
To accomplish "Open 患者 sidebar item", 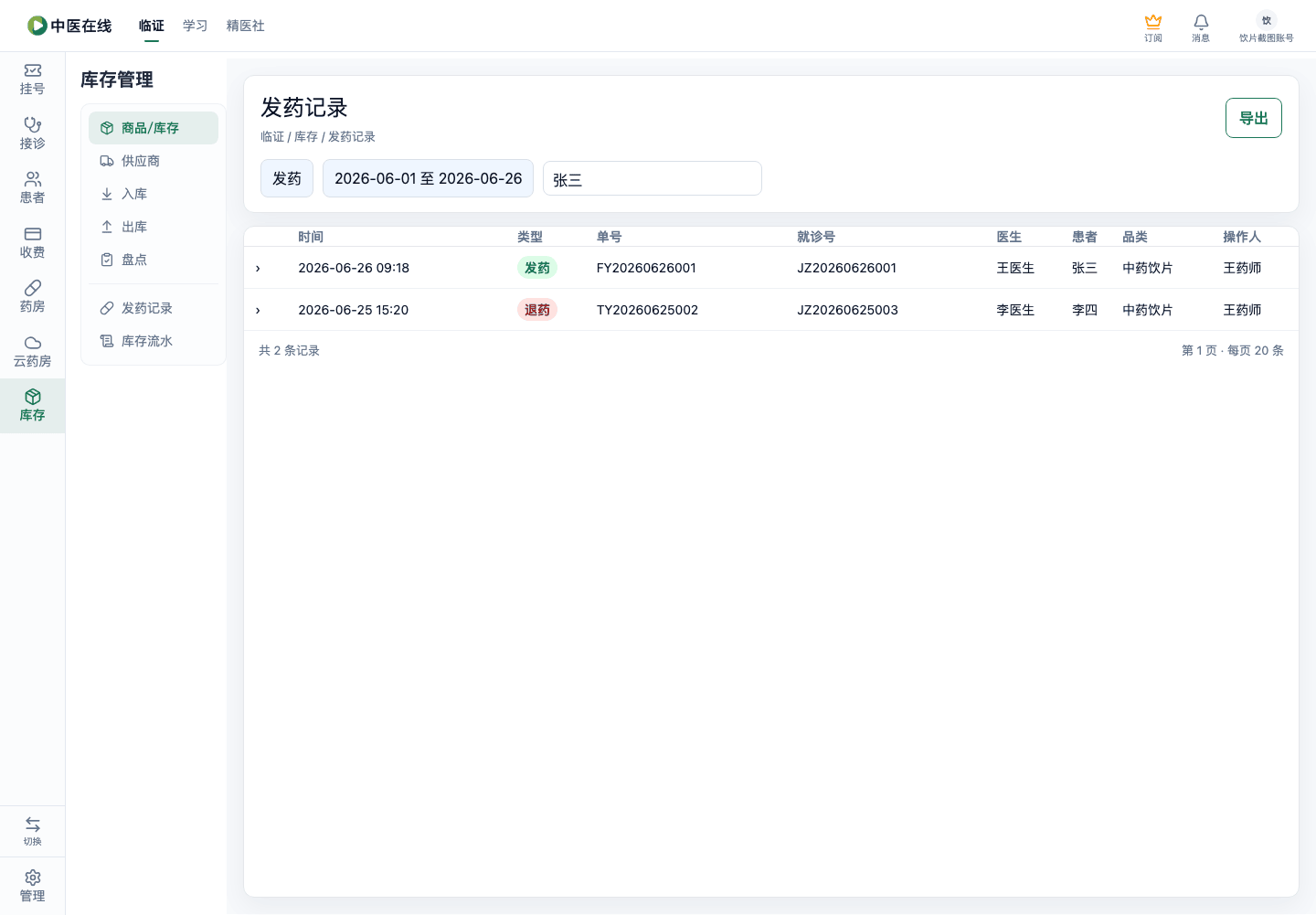I will point(33,188).
